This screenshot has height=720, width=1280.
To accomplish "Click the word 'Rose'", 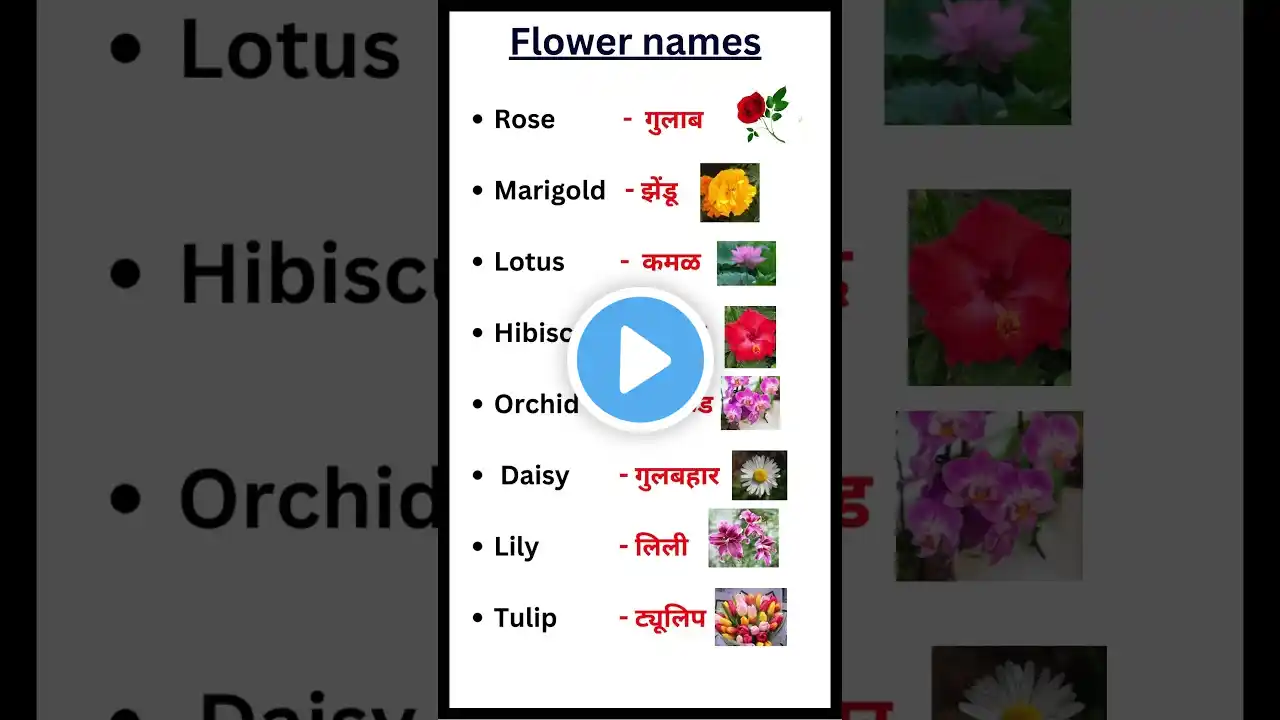I will [x=524, y=119].
